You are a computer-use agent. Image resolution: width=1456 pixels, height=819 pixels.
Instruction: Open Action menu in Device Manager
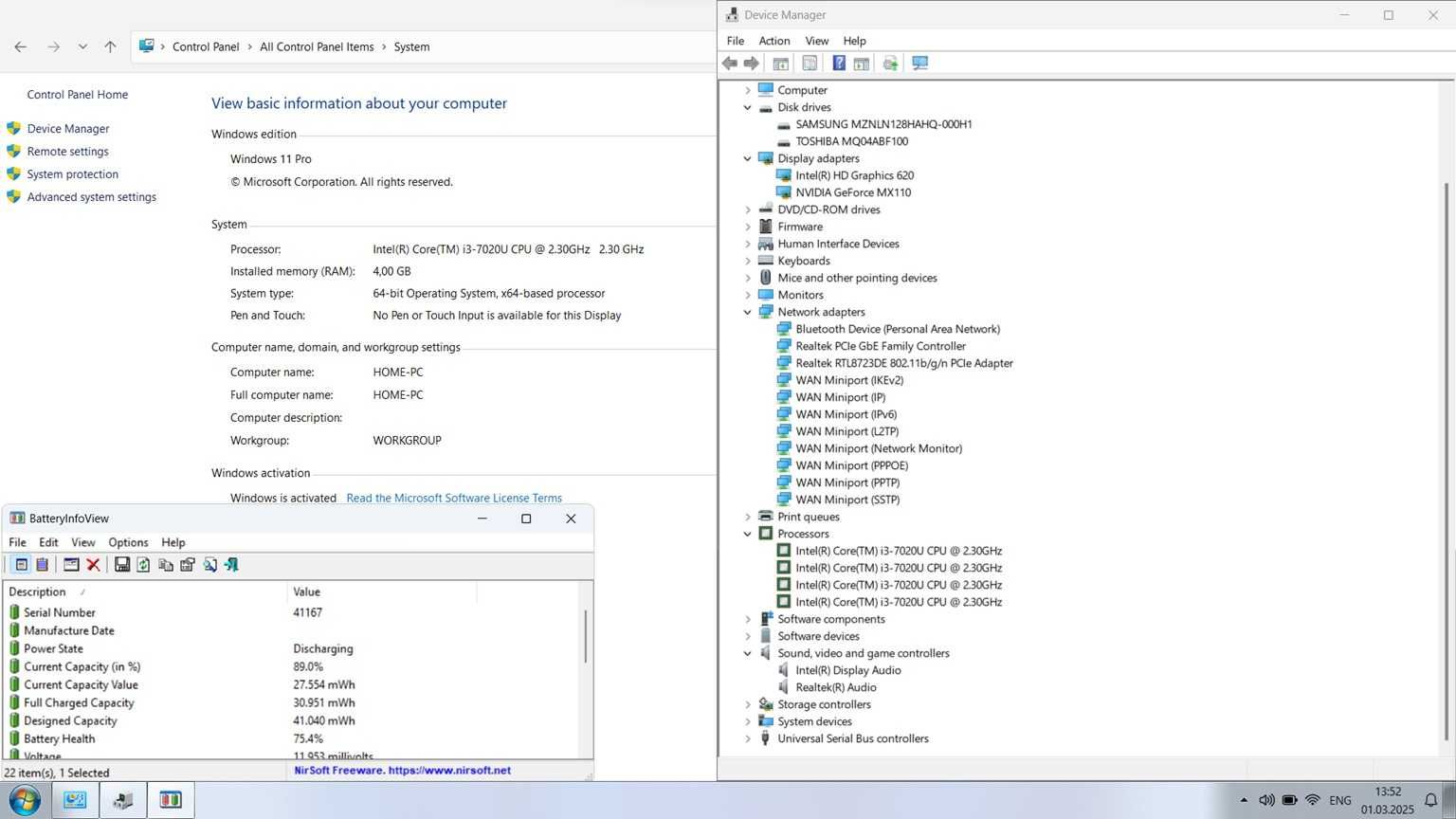[x=774, y=41]
